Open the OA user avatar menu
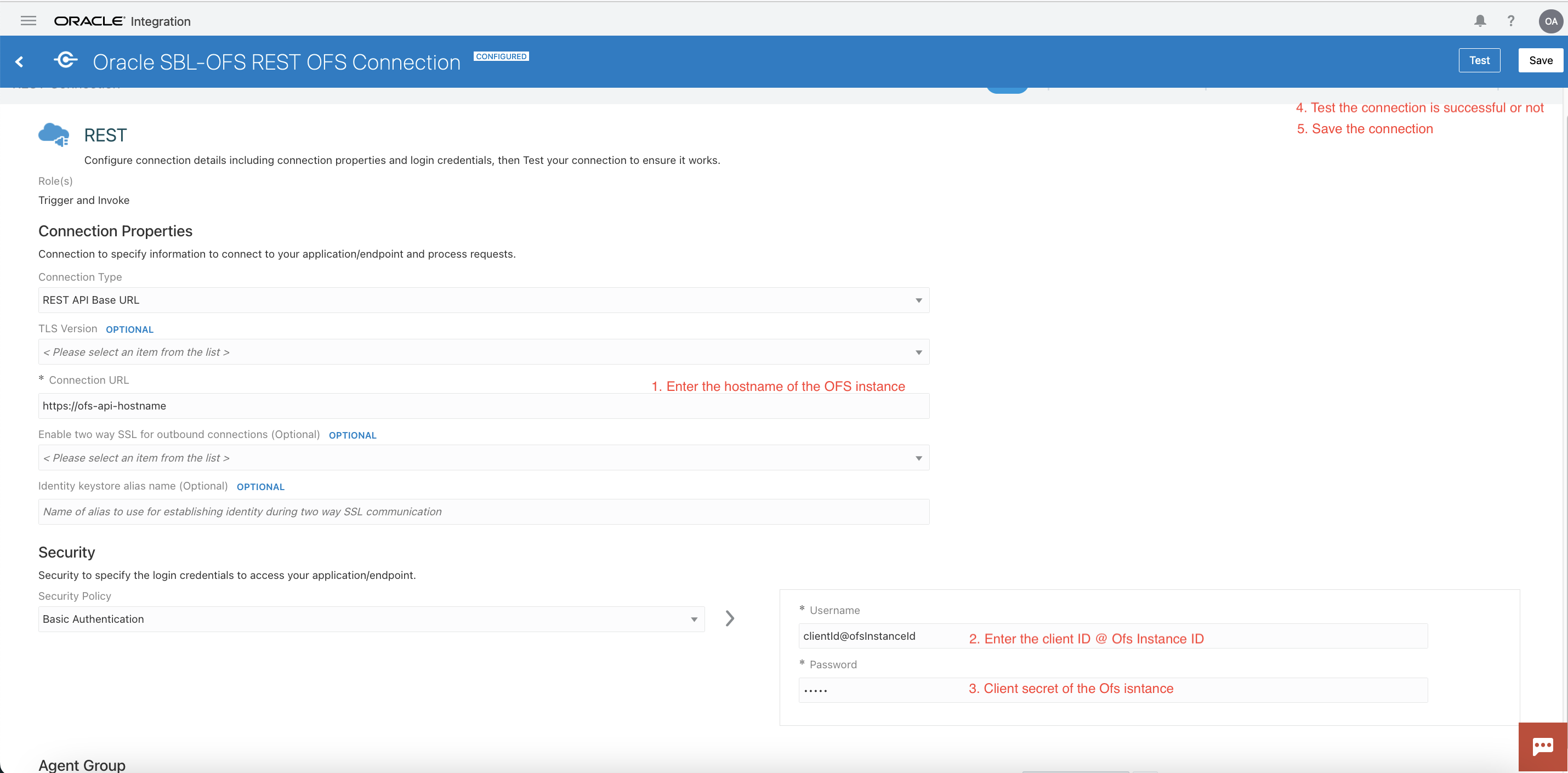This screenshot has height=773, width=1568. (1550, 21)
